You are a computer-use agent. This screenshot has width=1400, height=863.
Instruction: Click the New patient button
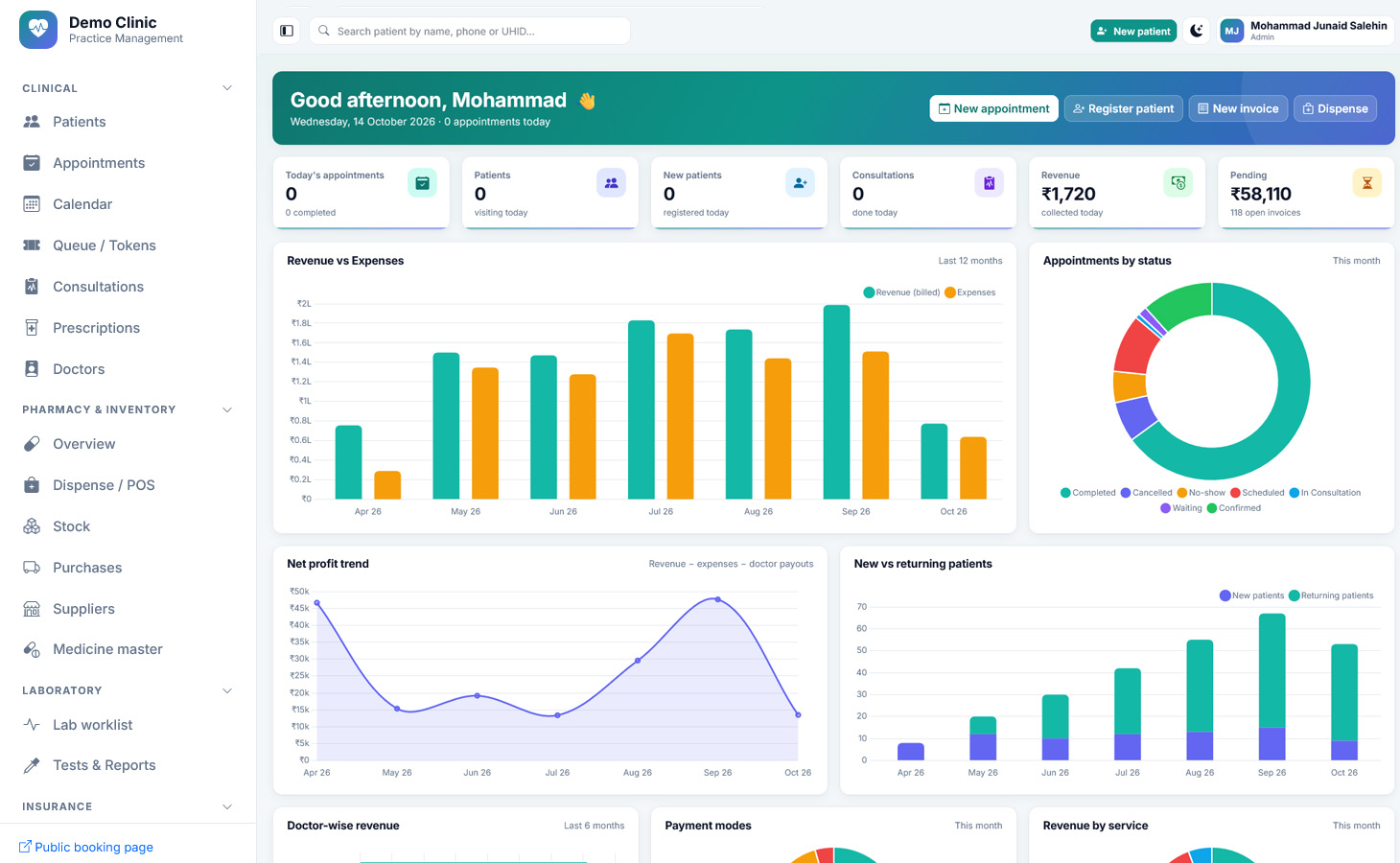click(x=1133, y=31)
